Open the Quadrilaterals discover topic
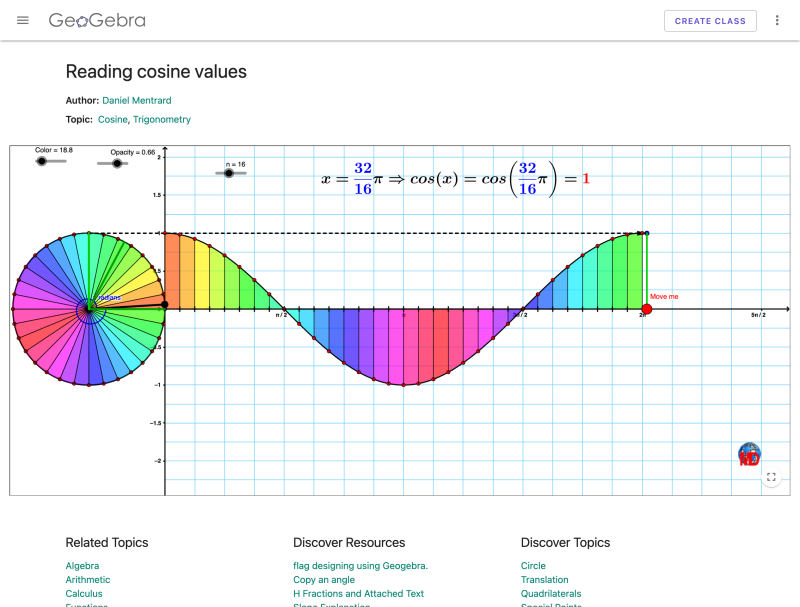 (x=550, y=593)
